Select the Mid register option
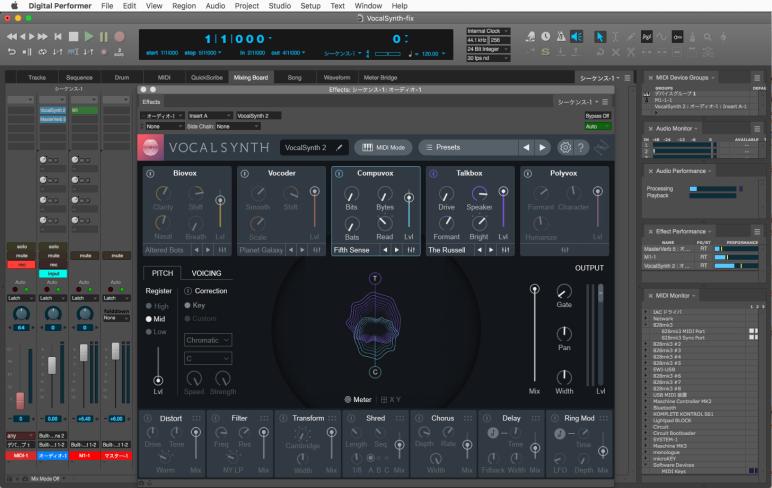The width and height of the screenshot is (772, 488). click(x=156, y=319)
